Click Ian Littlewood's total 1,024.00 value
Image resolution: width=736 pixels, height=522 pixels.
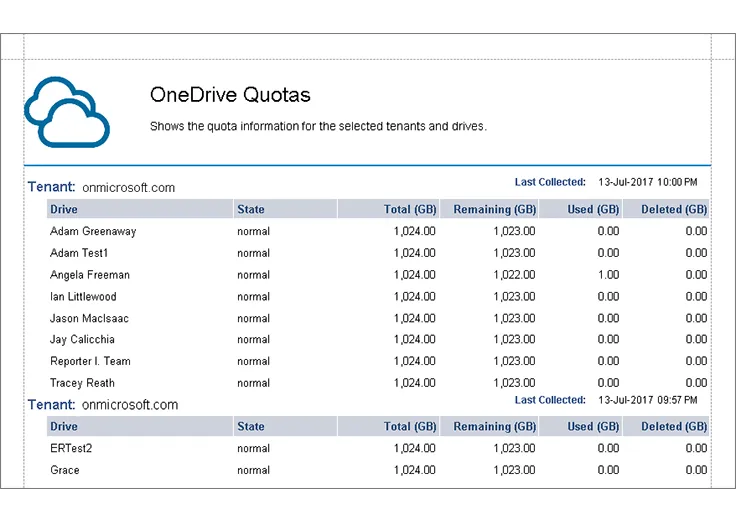point(414,297)
